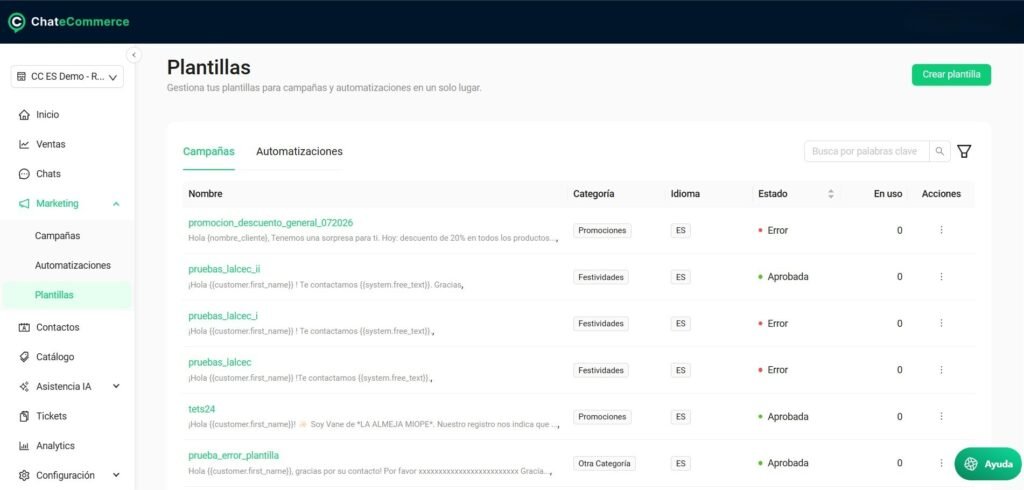
Task: Open the Ayuda help widget
Action: (988, 464)
